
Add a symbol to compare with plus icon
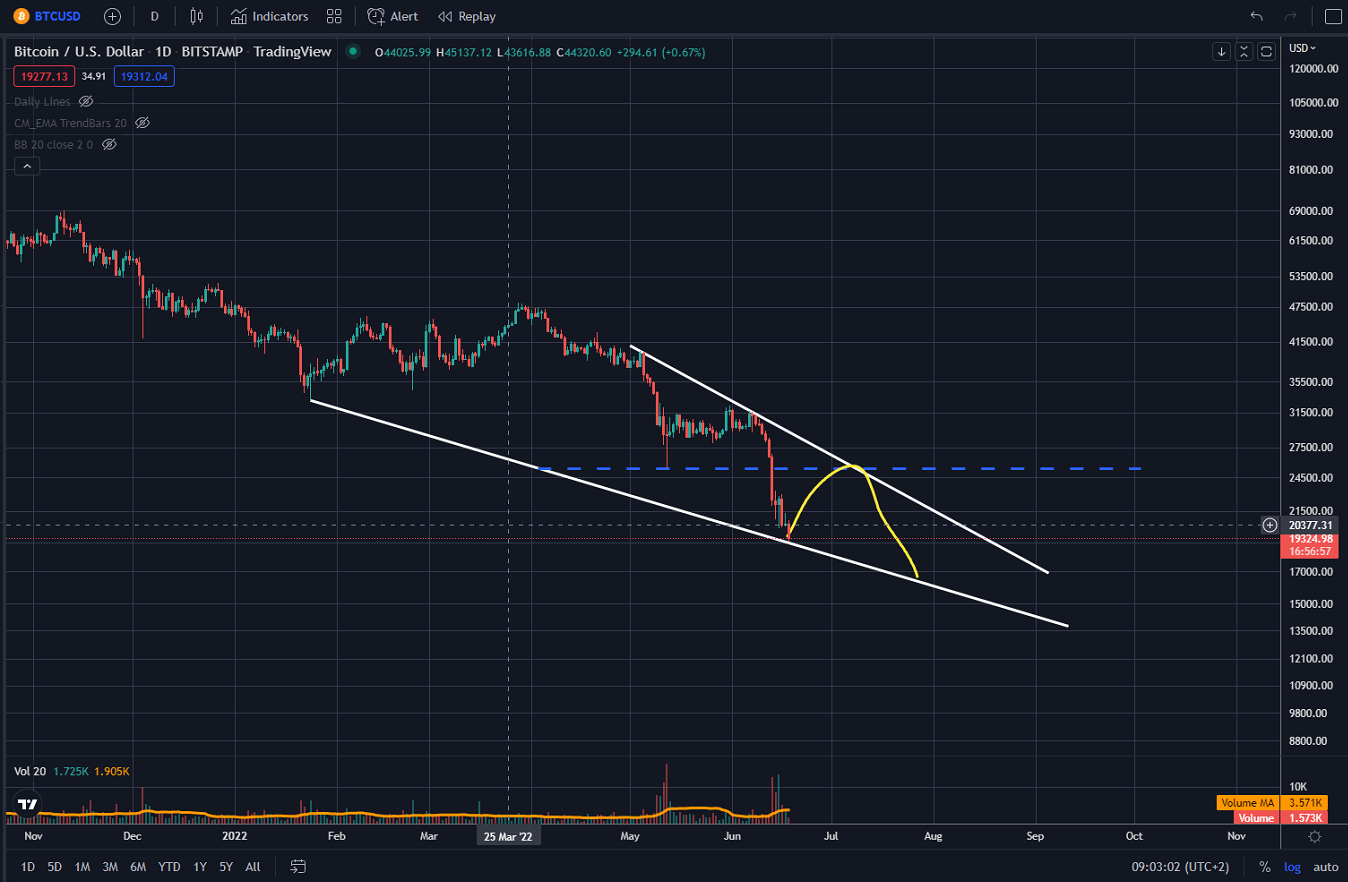(112, 16)
